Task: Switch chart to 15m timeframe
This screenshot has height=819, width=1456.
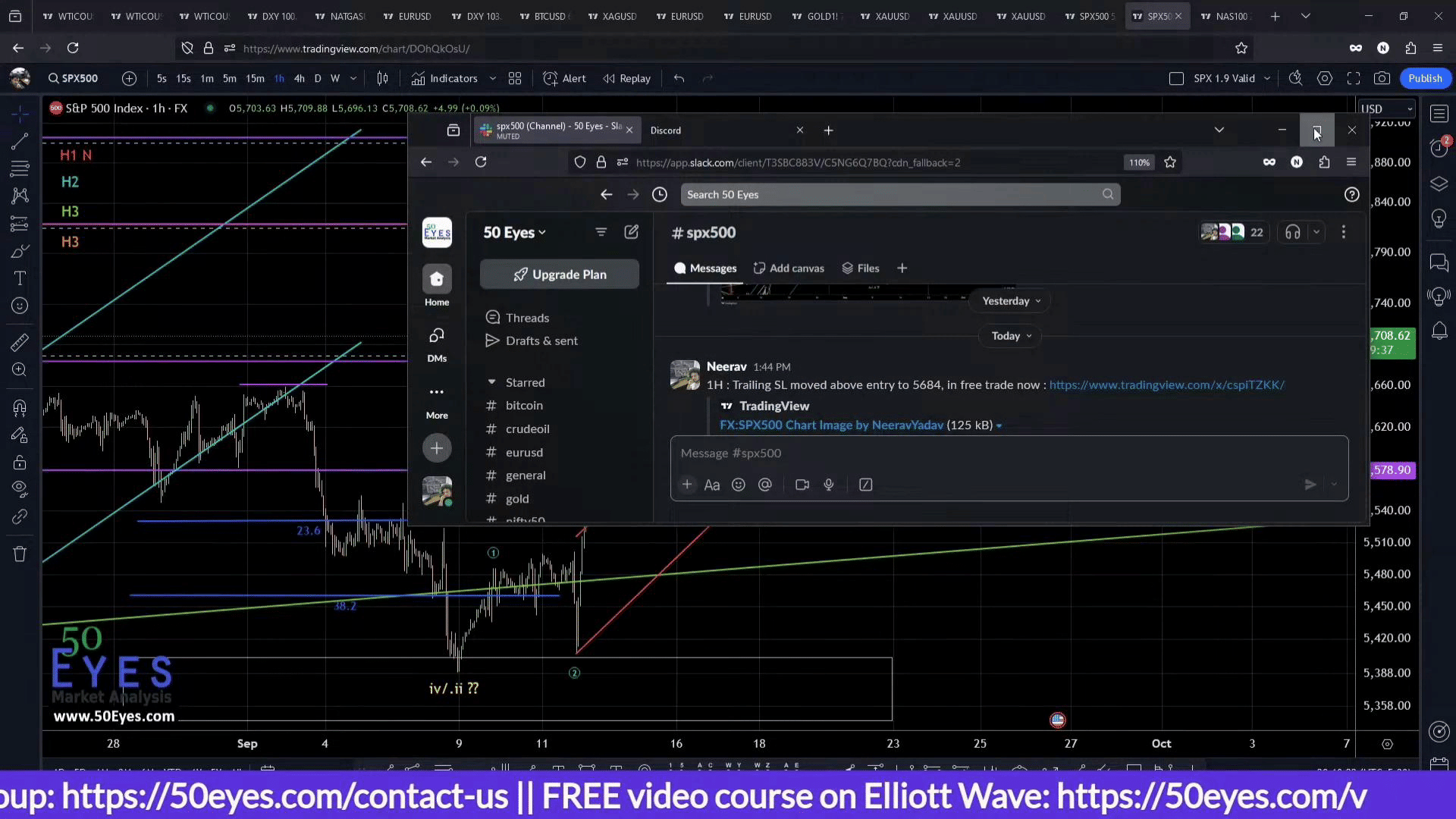Action: (256, 78)
